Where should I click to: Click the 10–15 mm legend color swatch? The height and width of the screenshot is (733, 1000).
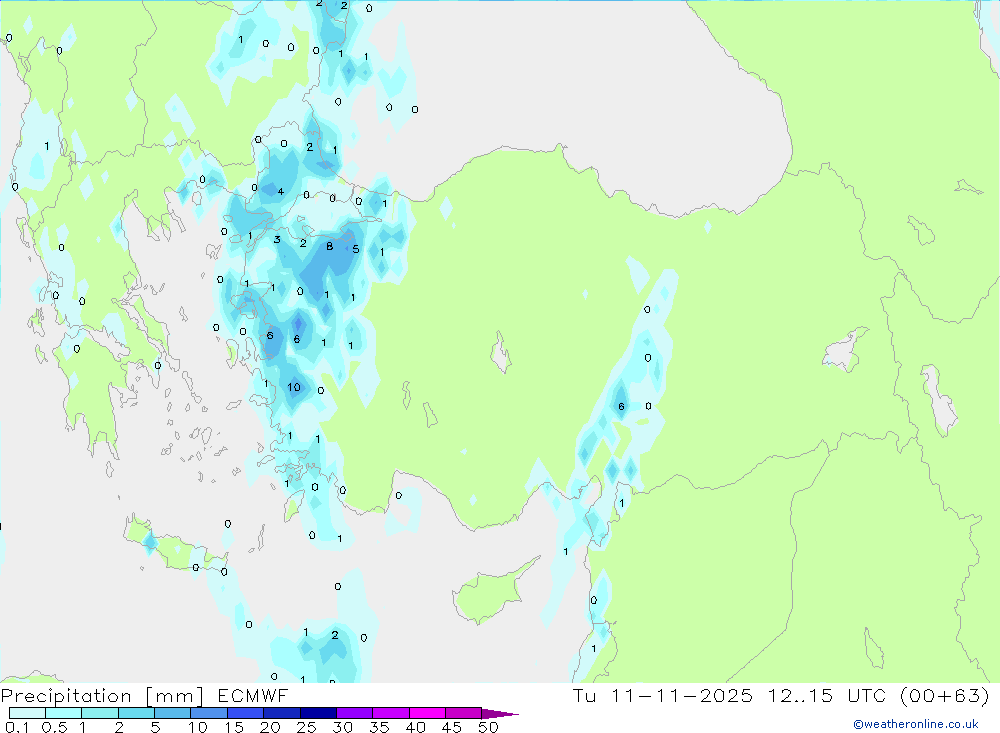point(209,713)
